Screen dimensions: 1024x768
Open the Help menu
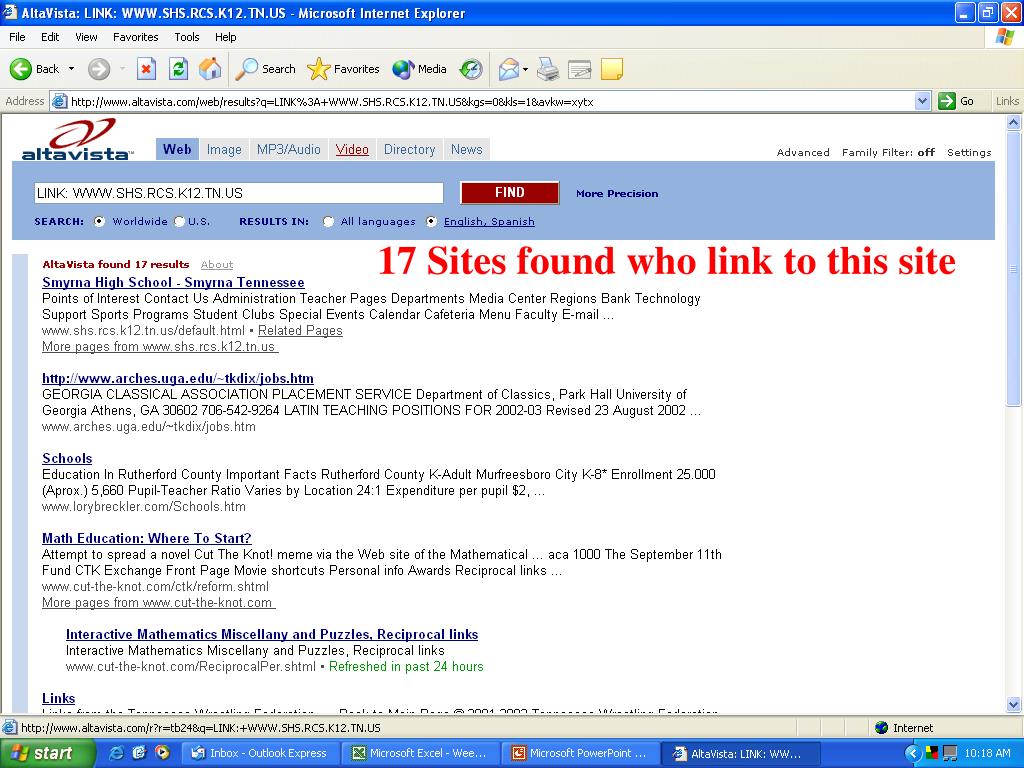(x=225, y=37)
